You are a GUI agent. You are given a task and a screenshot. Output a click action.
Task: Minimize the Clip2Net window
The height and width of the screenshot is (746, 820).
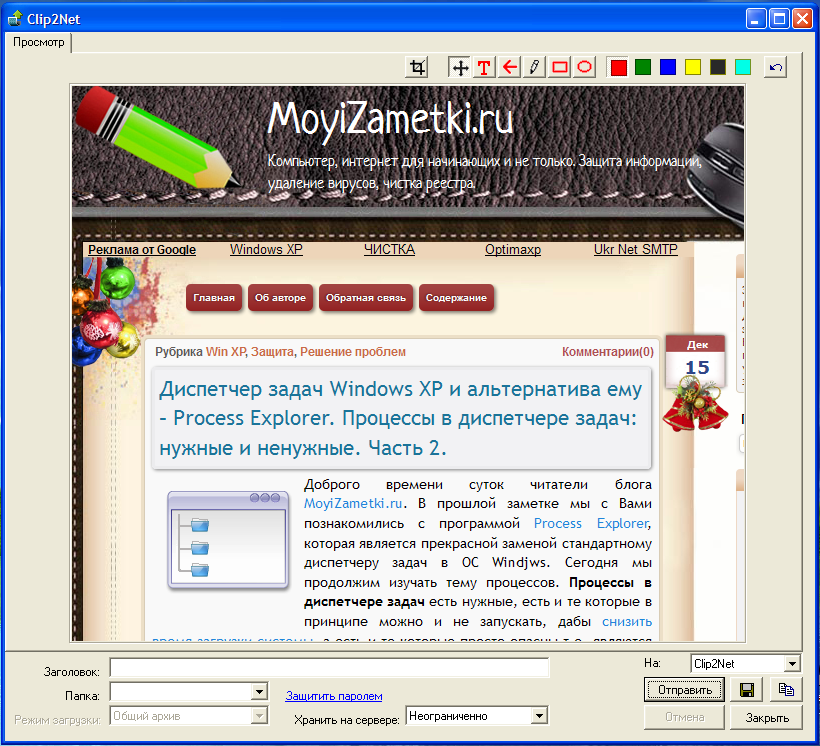pos(755,19)
